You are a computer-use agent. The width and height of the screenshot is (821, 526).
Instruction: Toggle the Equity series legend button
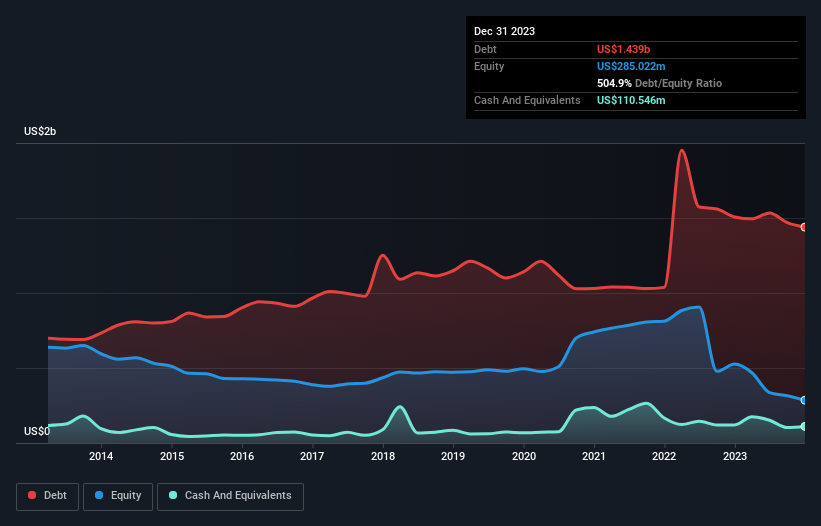118,496
